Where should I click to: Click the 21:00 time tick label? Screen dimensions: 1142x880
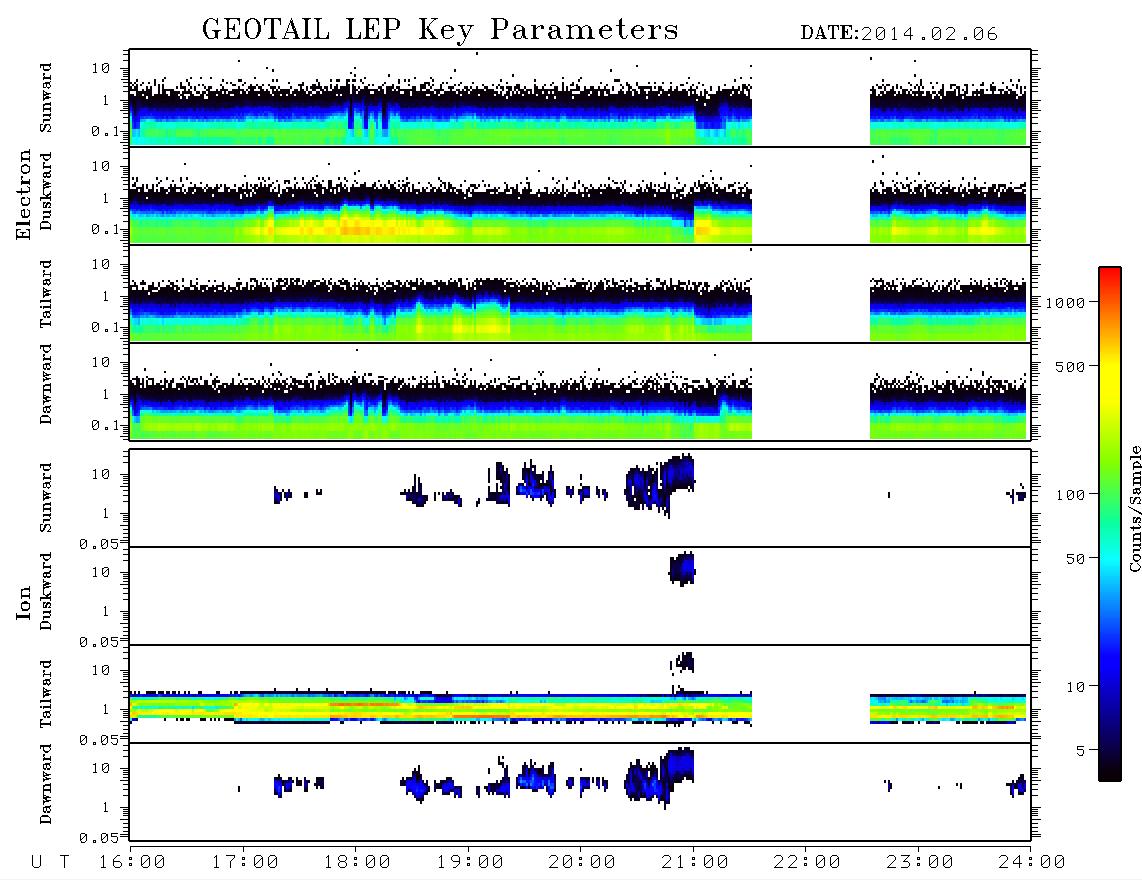pyautogui.click(x=695, y=863)
